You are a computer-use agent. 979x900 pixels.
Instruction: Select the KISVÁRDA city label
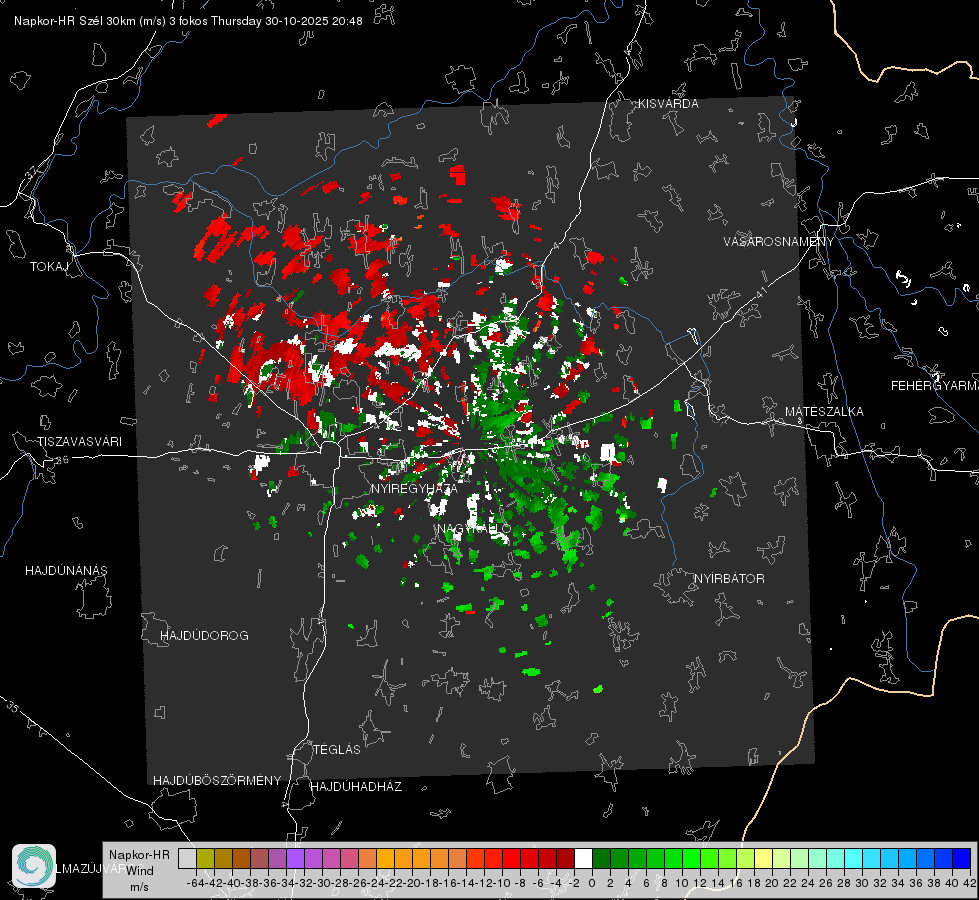point(668,104)
